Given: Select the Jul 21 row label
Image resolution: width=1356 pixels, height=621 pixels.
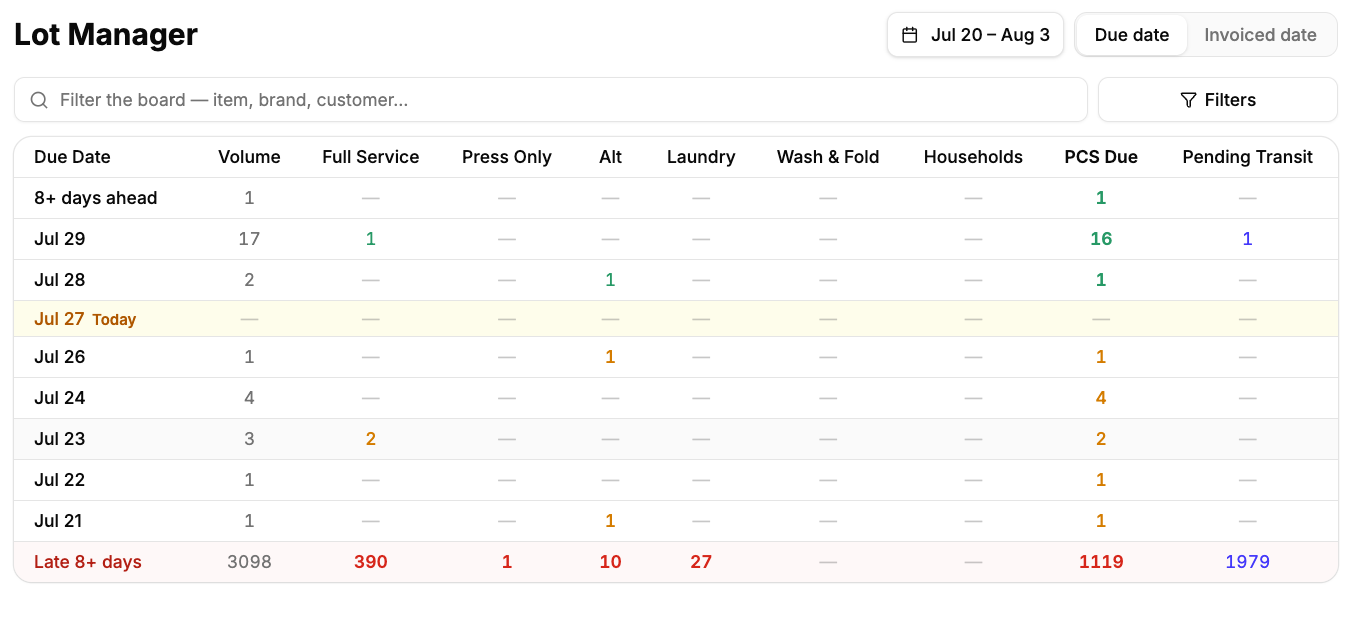Looking at the screenshot, I should pos(60,521).
